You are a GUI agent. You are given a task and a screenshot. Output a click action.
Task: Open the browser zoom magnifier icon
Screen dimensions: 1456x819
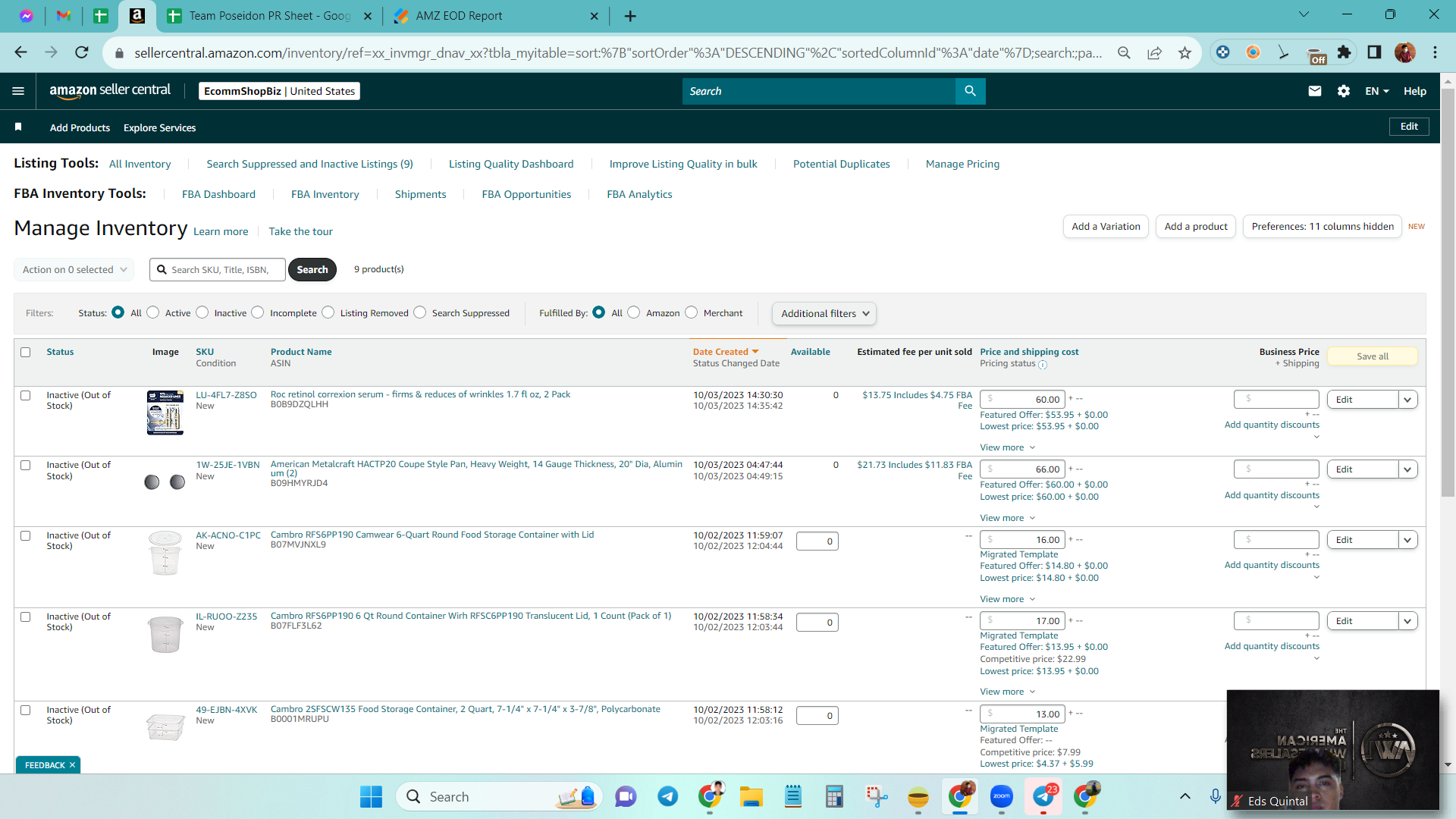click(x=1124, y=52)
